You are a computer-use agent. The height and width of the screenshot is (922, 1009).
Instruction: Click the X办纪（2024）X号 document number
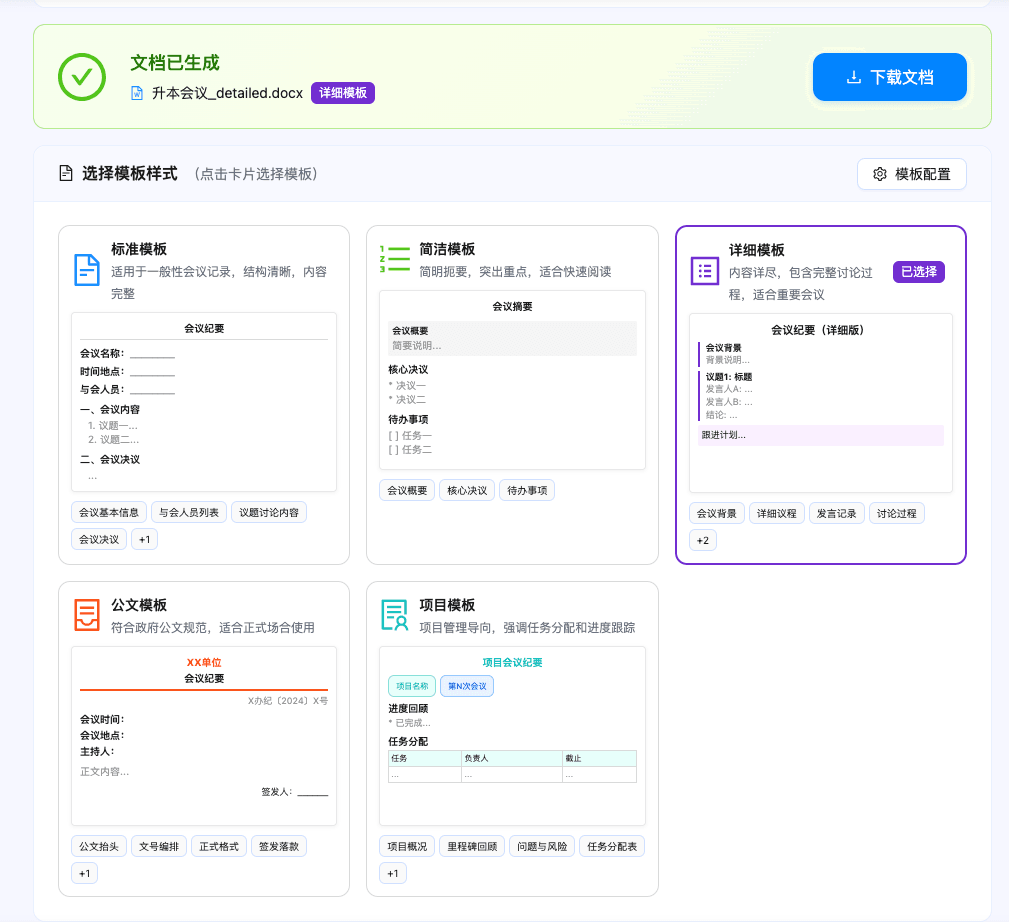pos(288,701)
